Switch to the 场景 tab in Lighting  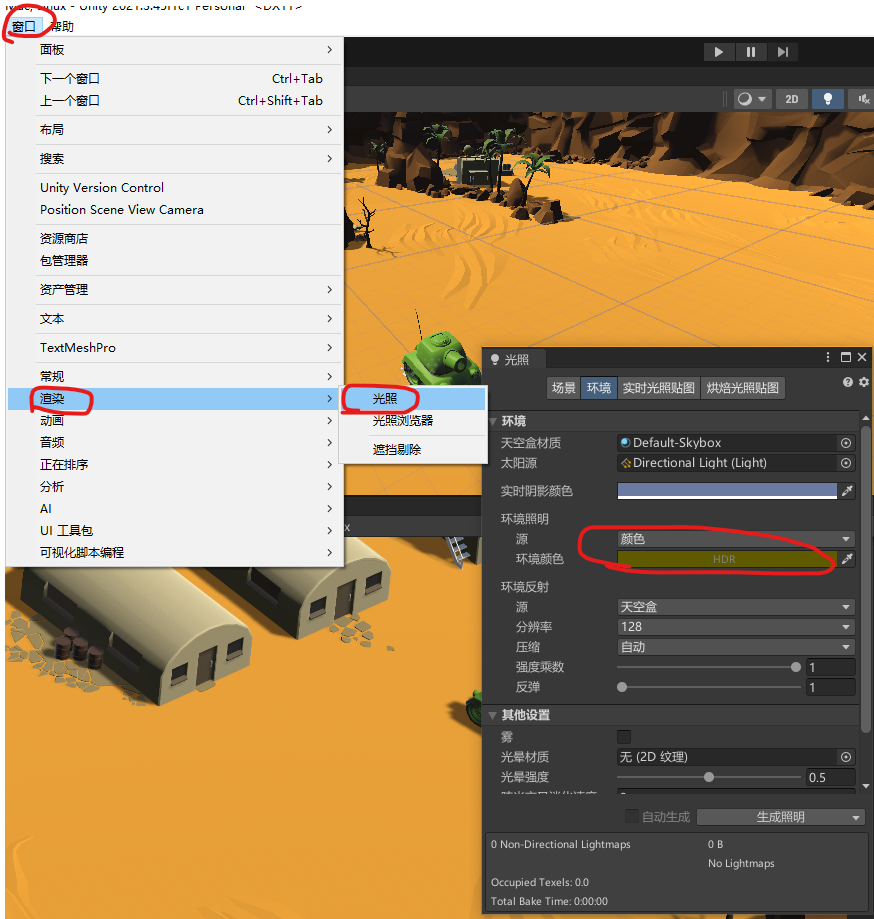pyautogui.click(x=564, y=388)
